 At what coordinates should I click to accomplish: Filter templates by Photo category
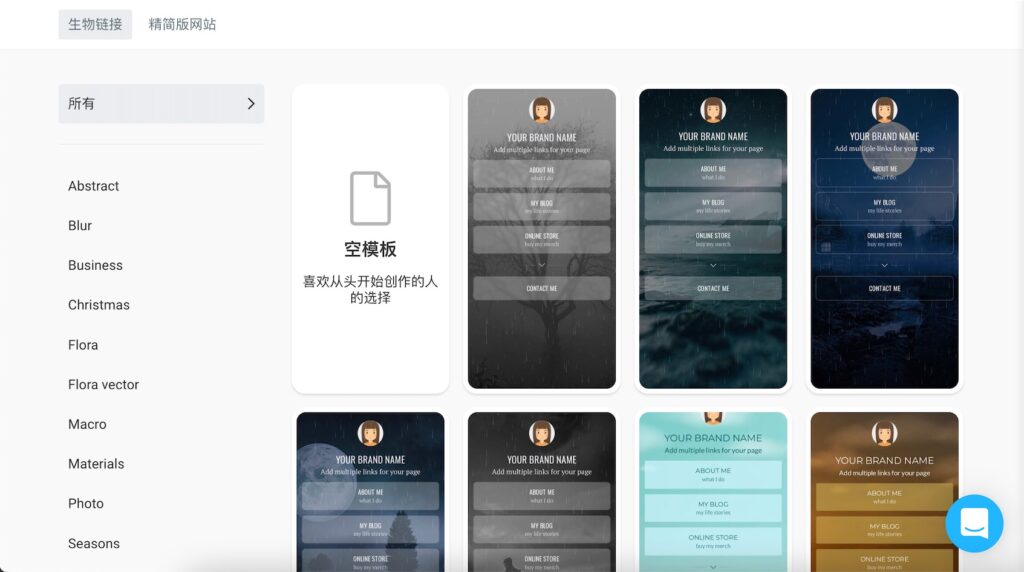click(86, 504)
